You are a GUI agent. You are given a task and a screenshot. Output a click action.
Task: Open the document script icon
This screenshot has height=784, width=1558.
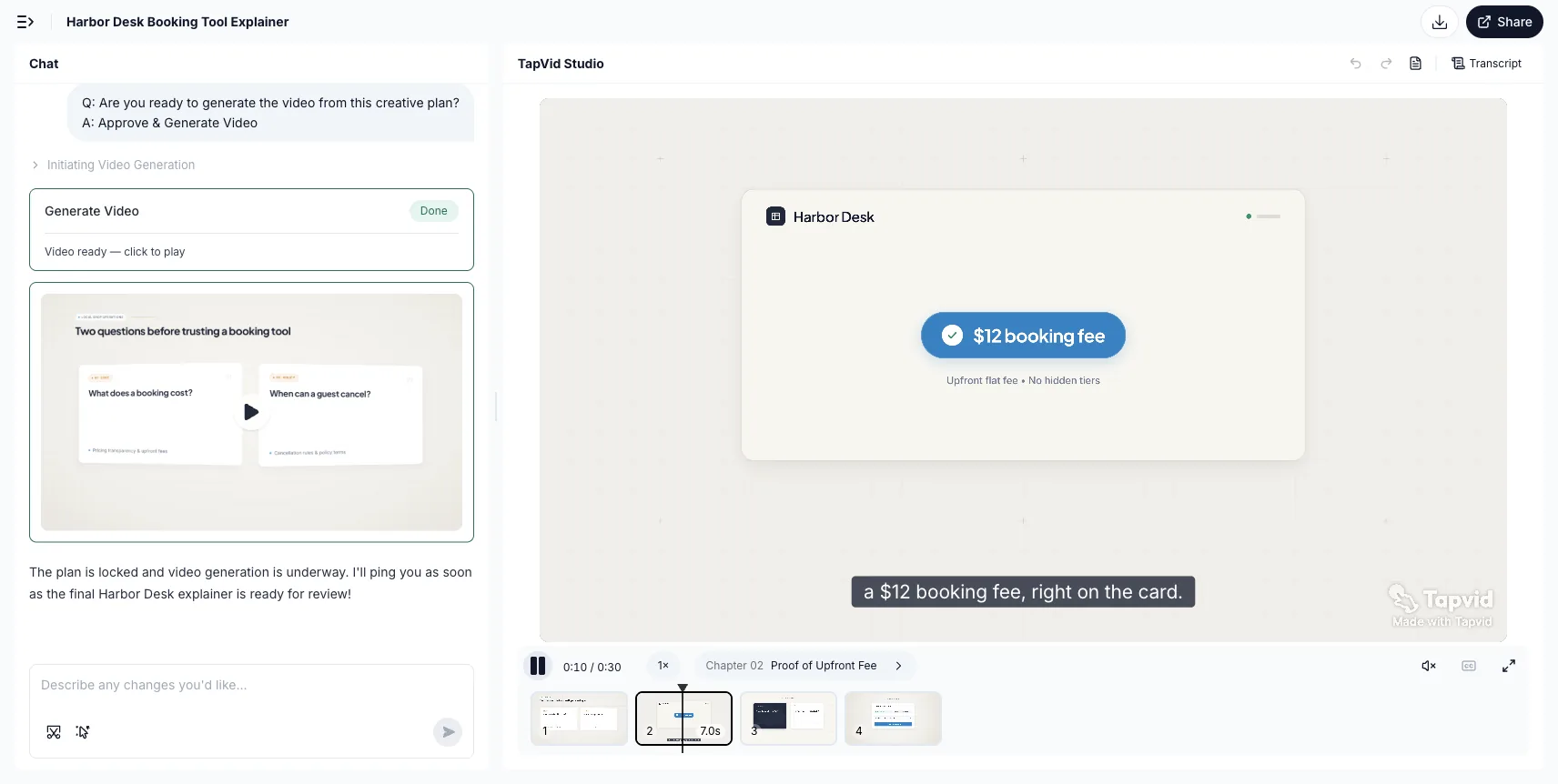pos(1415,64)
